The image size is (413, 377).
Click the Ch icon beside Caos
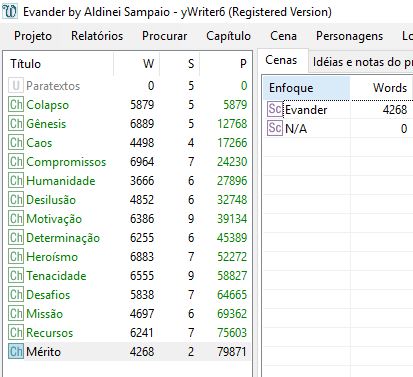[16, 143]
